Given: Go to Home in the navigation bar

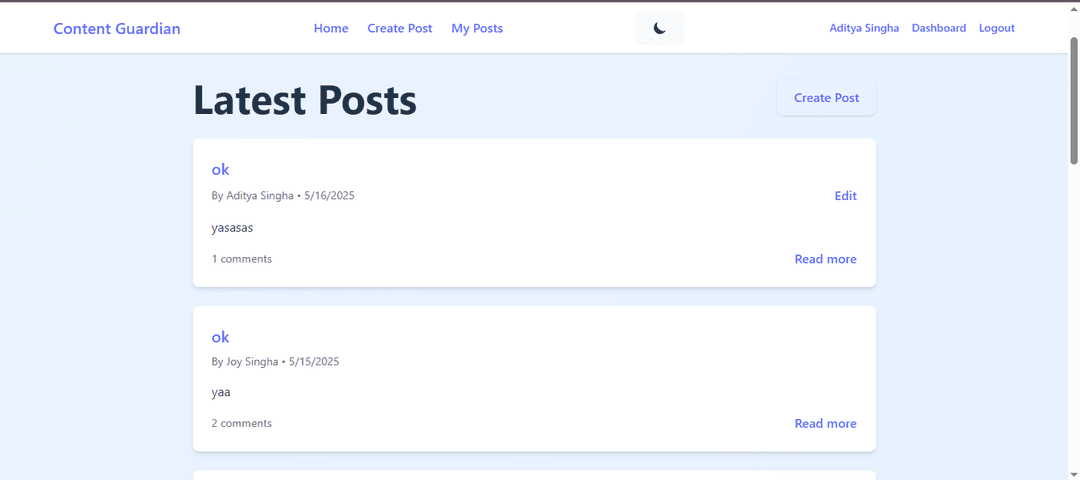Looking at the screenshot, I should [331, 28].
